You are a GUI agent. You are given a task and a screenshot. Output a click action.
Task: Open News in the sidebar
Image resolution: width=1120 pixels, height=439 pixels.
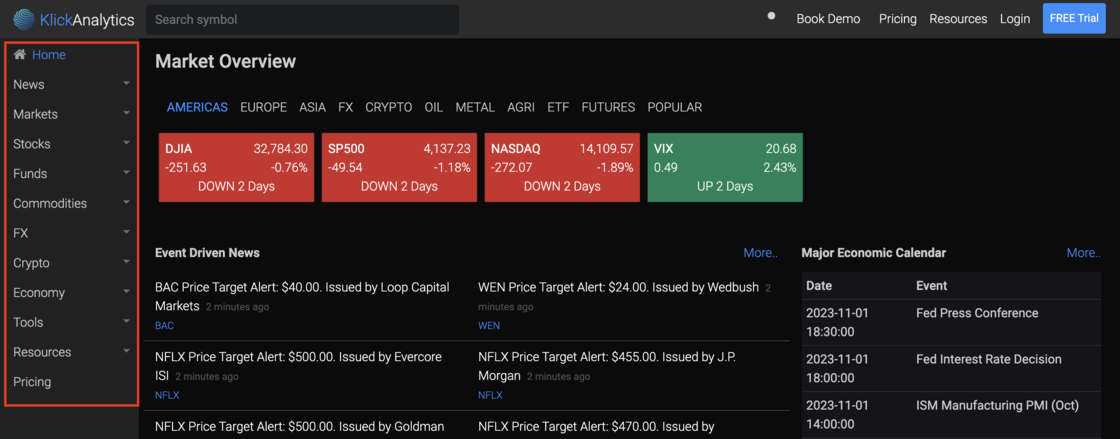(29, 84)
